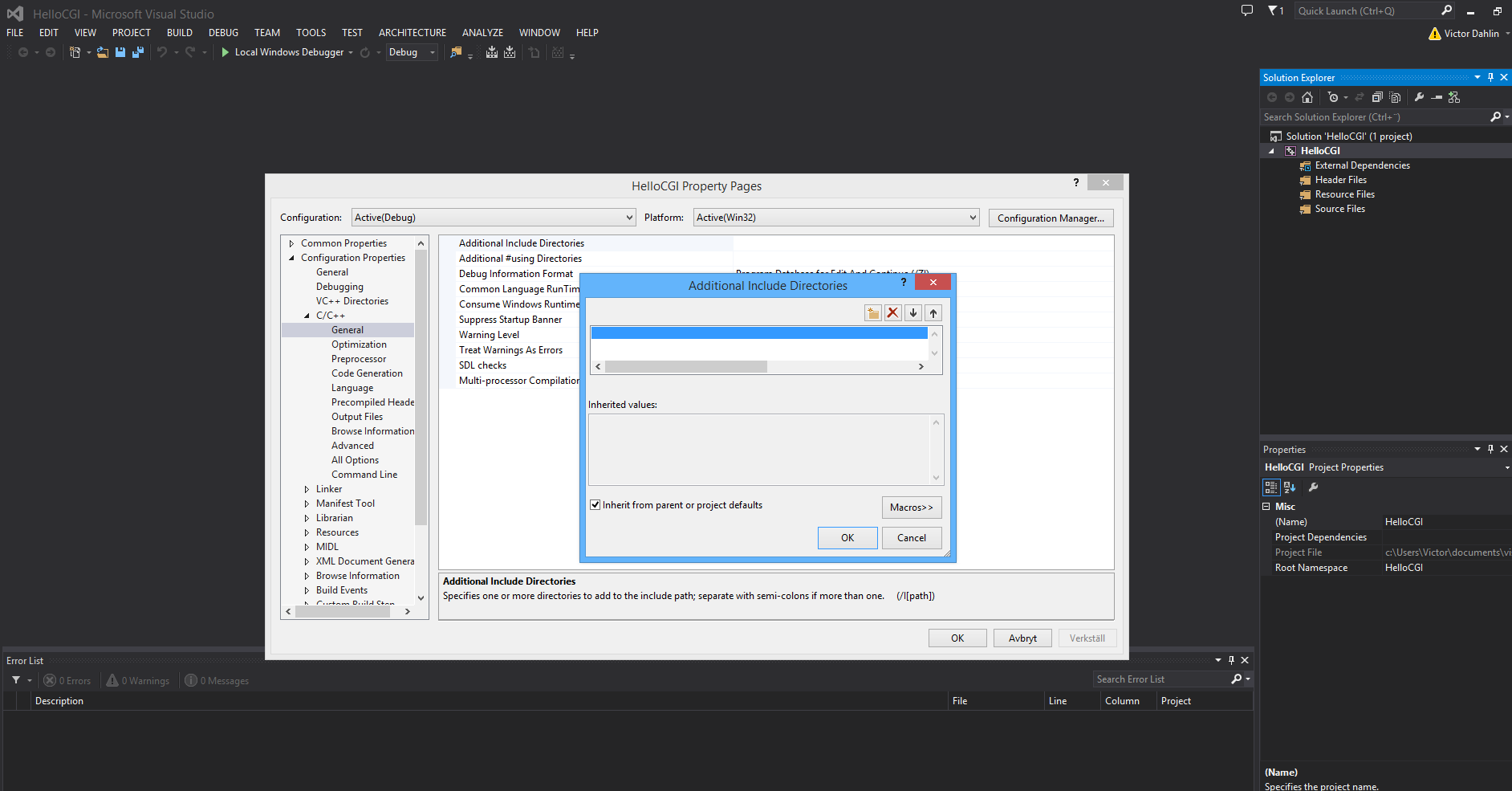Click the Save All toolbar icon
Screen dimensions: 1512x791
(x=138, y=52)
